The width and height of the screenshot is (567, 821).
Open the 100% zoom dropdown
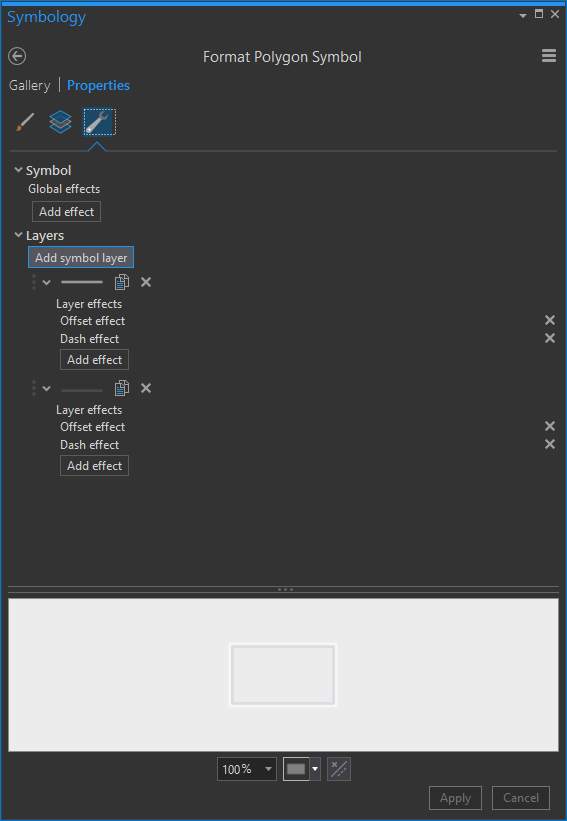[x=247, y=769]
